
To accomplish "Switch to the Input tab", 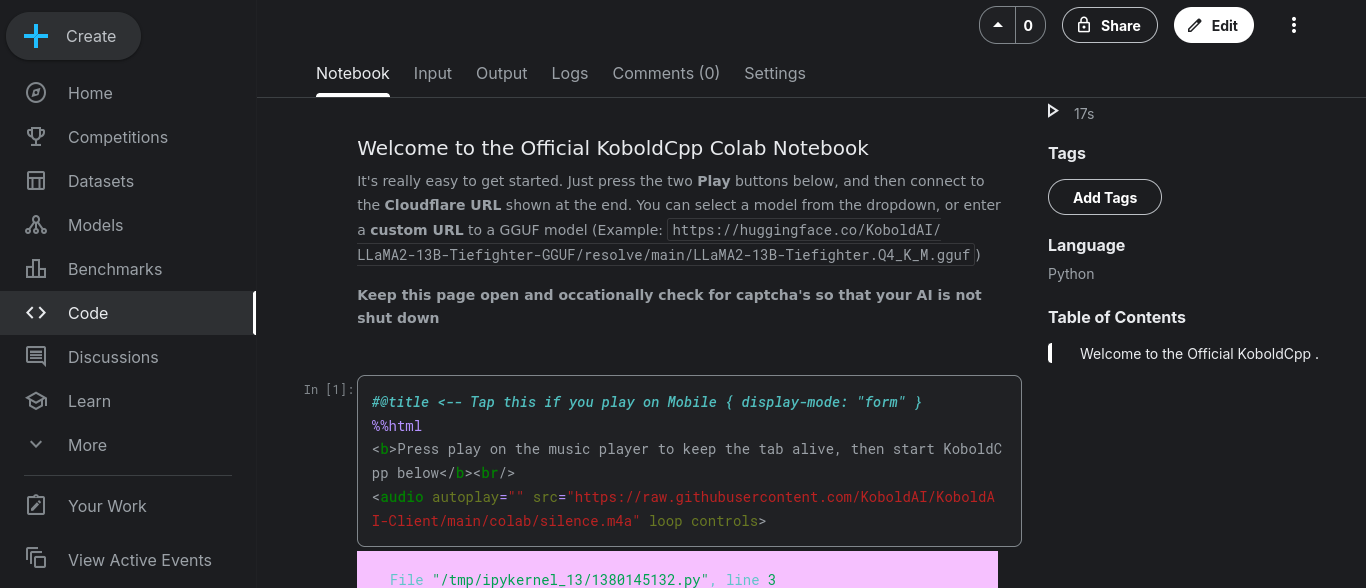I will click(433, 73).
